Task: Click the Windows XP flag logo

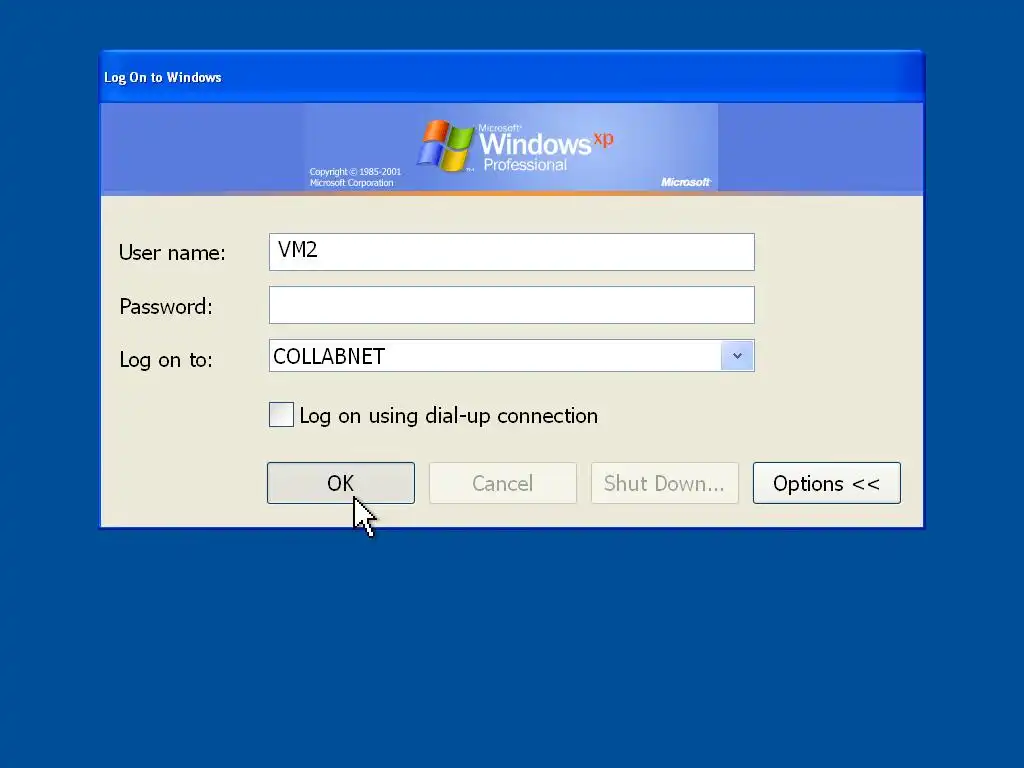Action: (x=445, y=146)
